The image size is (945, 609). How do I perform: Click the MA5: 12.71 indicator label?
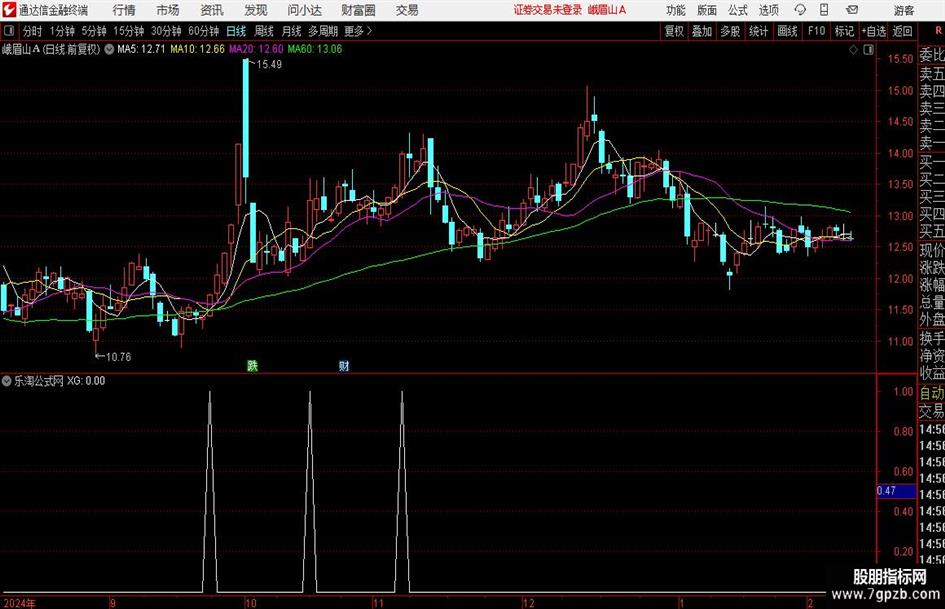tap(141, 49)
